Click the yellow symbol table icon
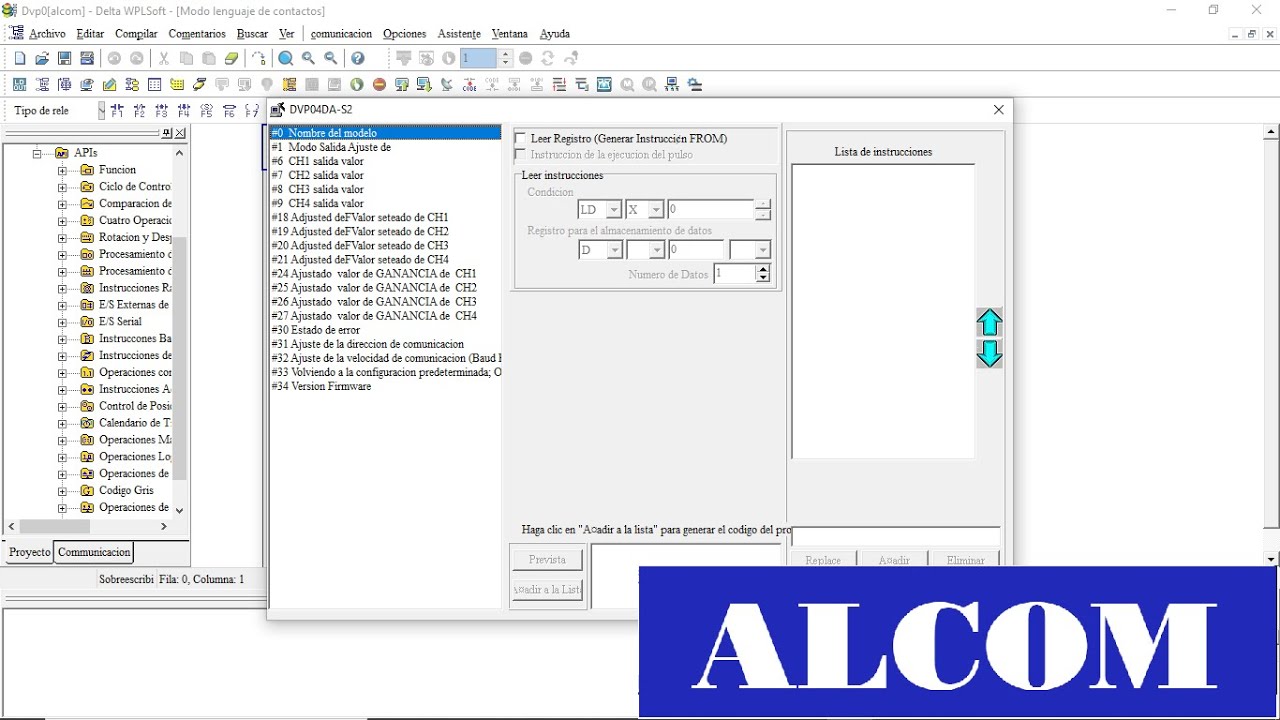The height and width of the screenshot is (720, 1280). [177, 85]
